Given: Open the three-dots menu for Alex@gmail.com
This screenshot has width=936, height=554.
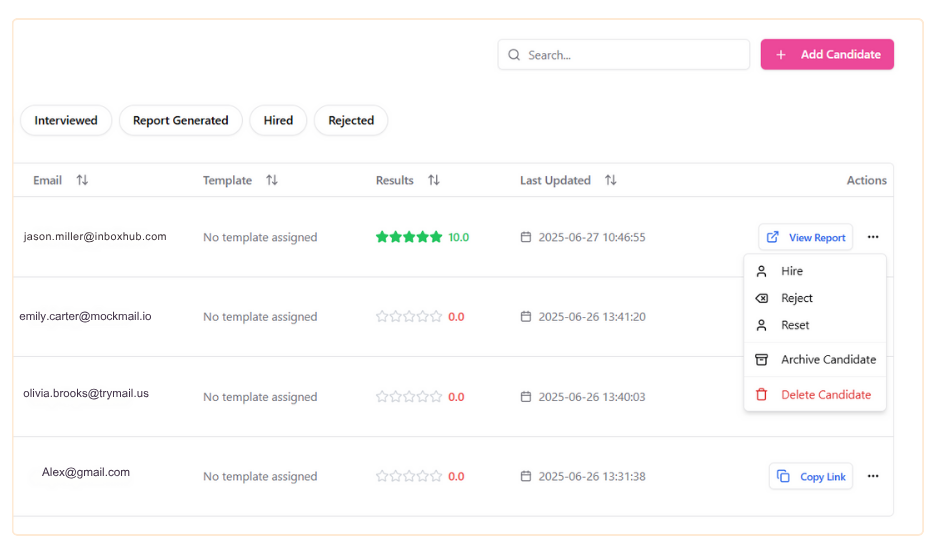Looking at the screenshot, I should [873, 476].
